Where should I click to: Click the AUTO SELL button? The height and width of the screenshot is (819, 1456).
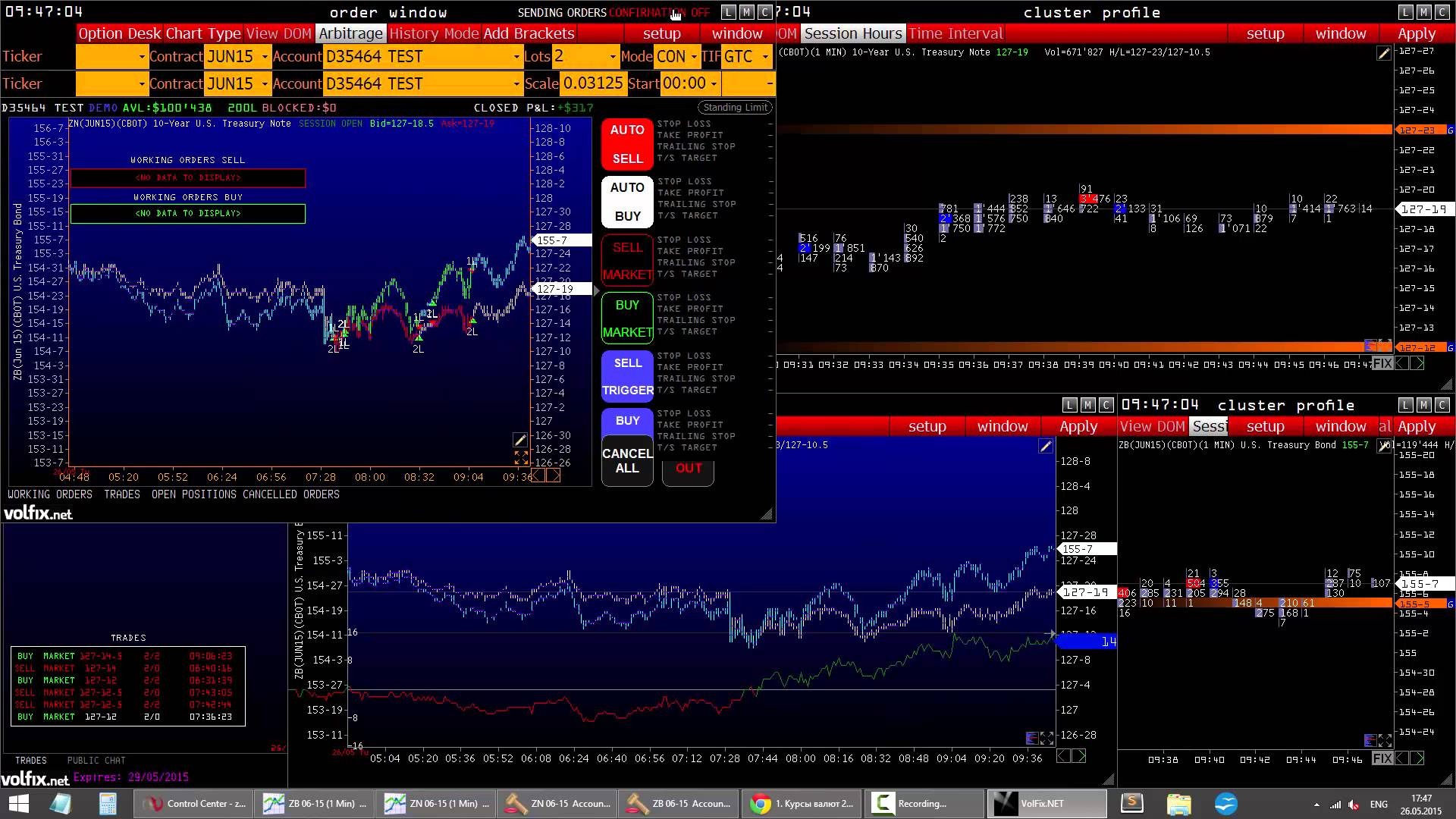(x=627, y=144)
